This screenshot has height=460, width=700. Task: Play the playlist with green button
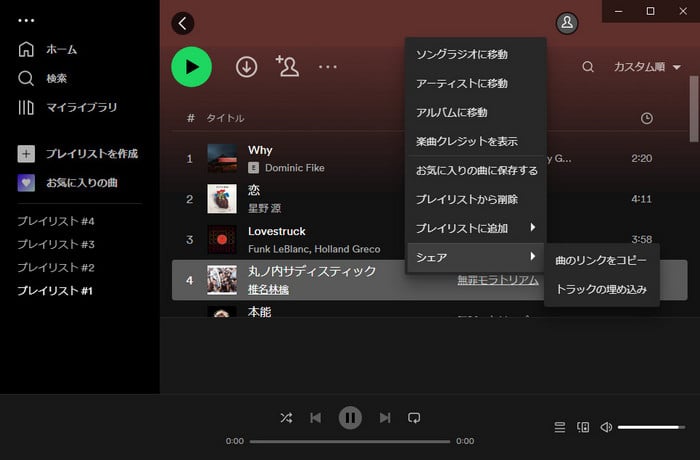tap(192, 67)
